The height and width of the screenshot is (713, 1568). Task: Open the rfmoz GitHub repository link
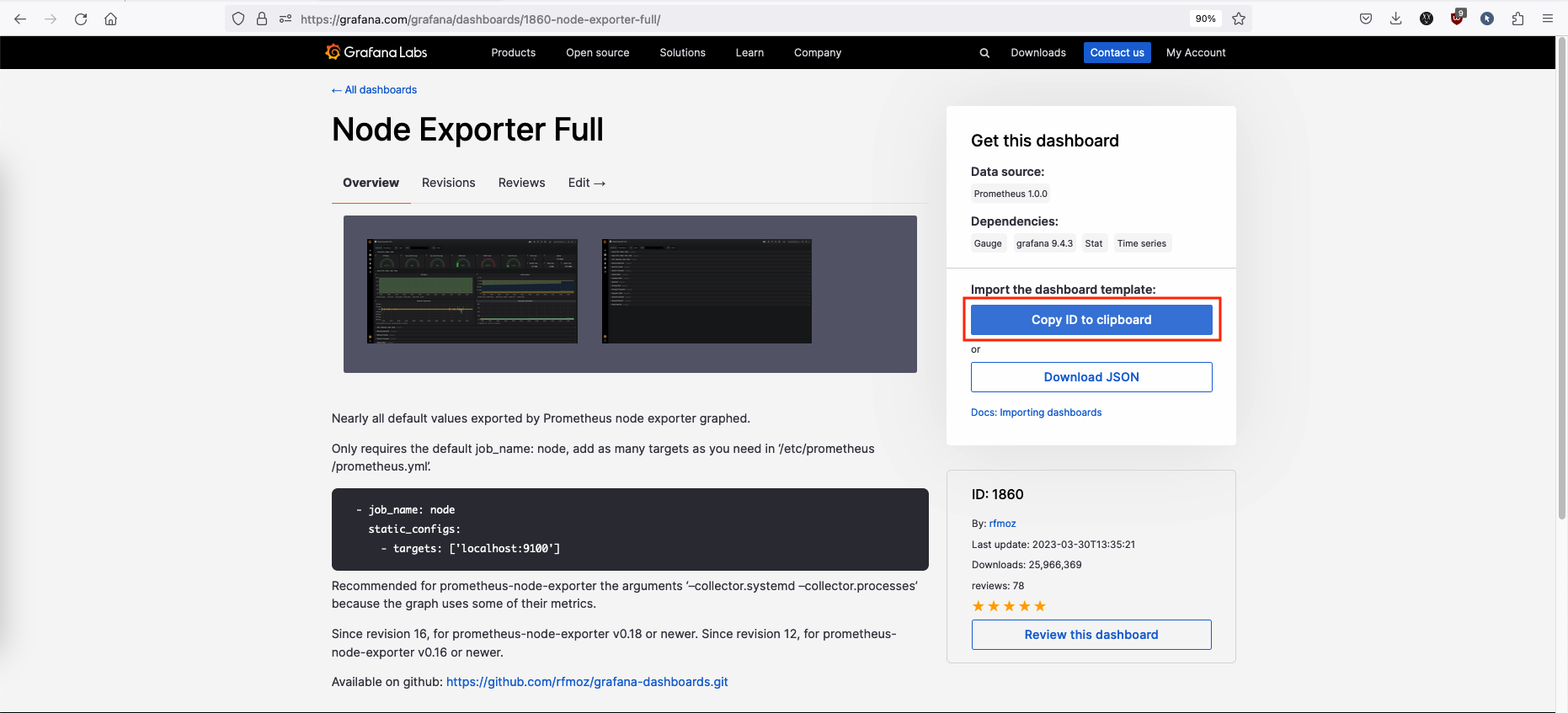pyautogui.click(x=587, y=682)
